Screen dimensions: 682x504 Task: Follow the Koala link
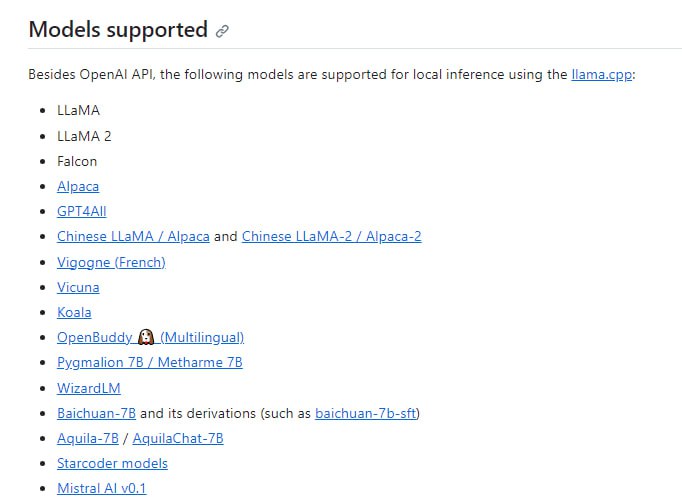pos(74,312)
